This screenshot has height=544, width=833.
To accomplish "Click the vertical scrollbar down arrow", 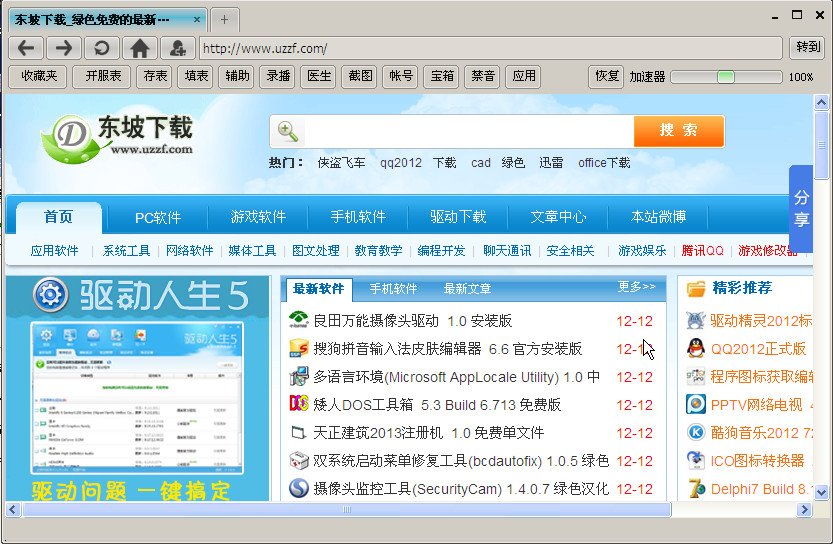I will tap(821, 492).
